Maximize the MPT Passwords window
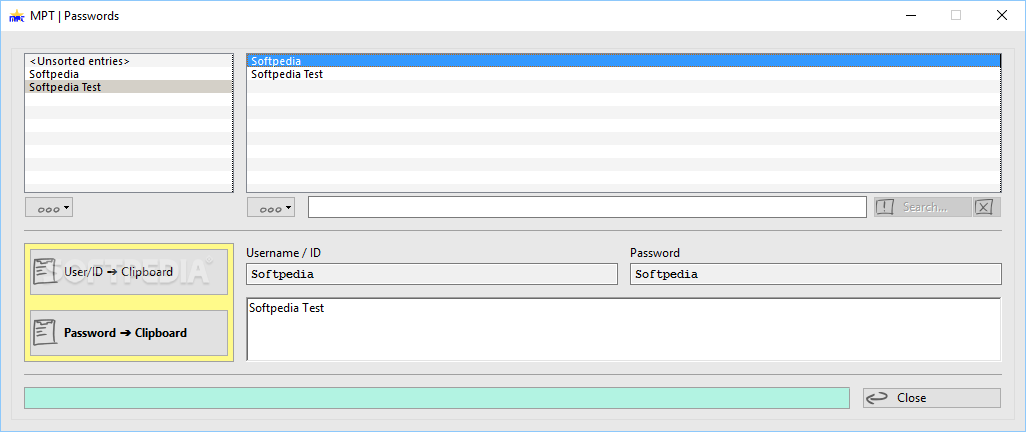This screenshot has height=432, width=1026. click(956, 16)
